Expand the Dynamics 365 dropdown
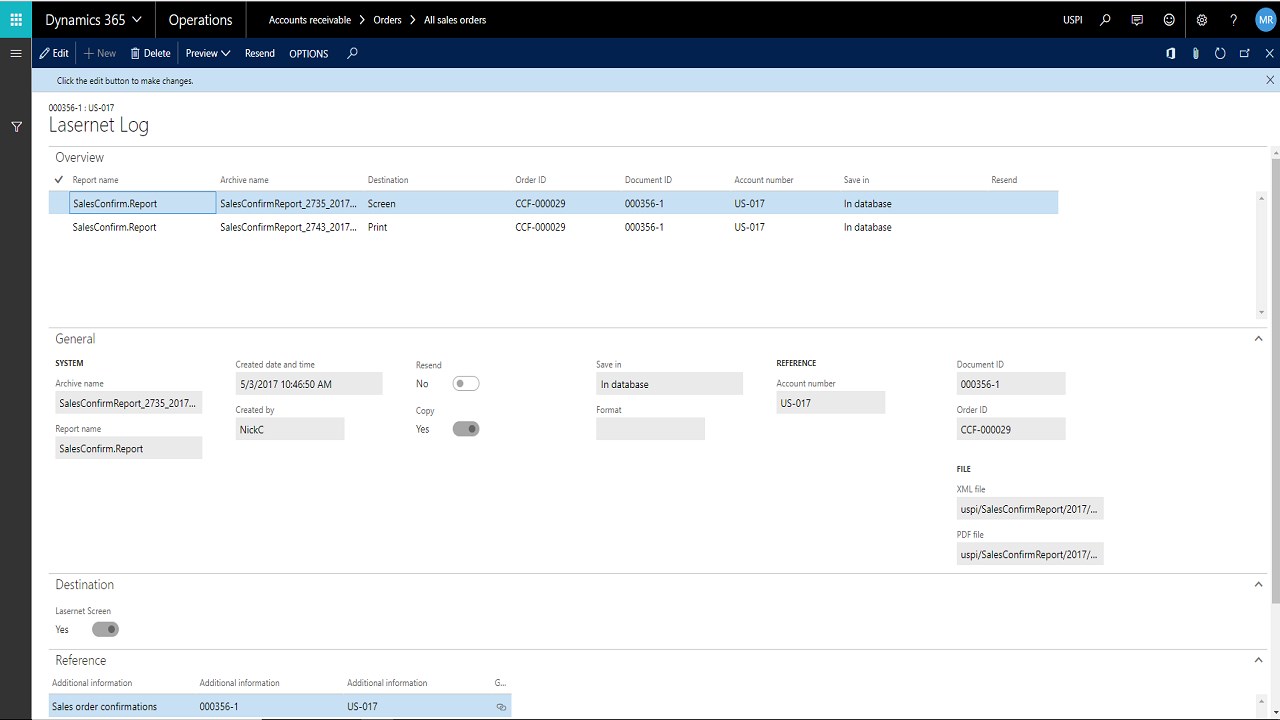 coord(94,19)
